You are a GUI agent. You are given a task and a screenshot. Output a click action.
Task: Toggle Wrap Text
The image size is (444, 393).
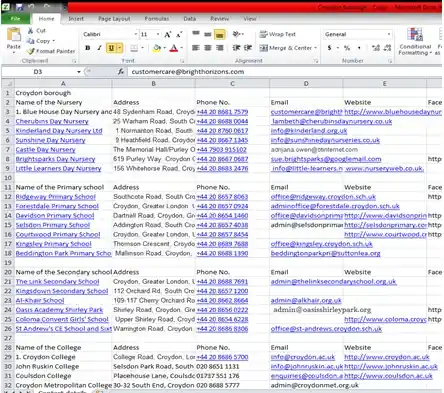pyautogui.click(x=277, y=34)
